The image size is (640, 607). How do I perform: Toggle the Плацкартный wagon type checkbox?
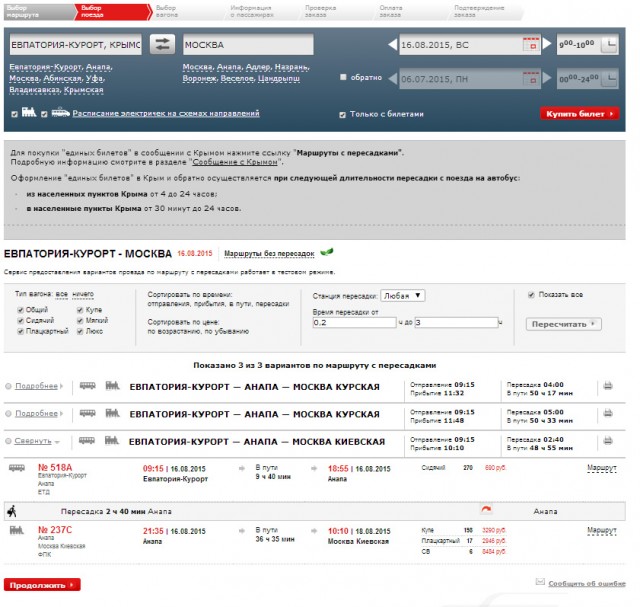coord(20,330)
